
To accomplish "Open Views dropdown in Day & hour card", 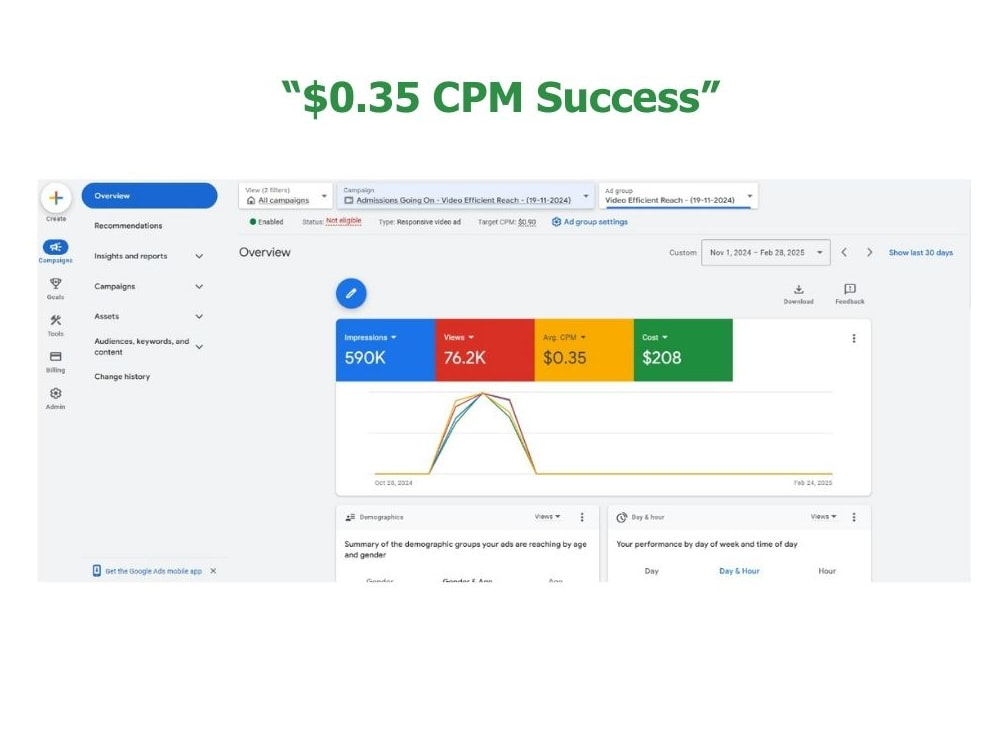I will [x=823, y=517].
